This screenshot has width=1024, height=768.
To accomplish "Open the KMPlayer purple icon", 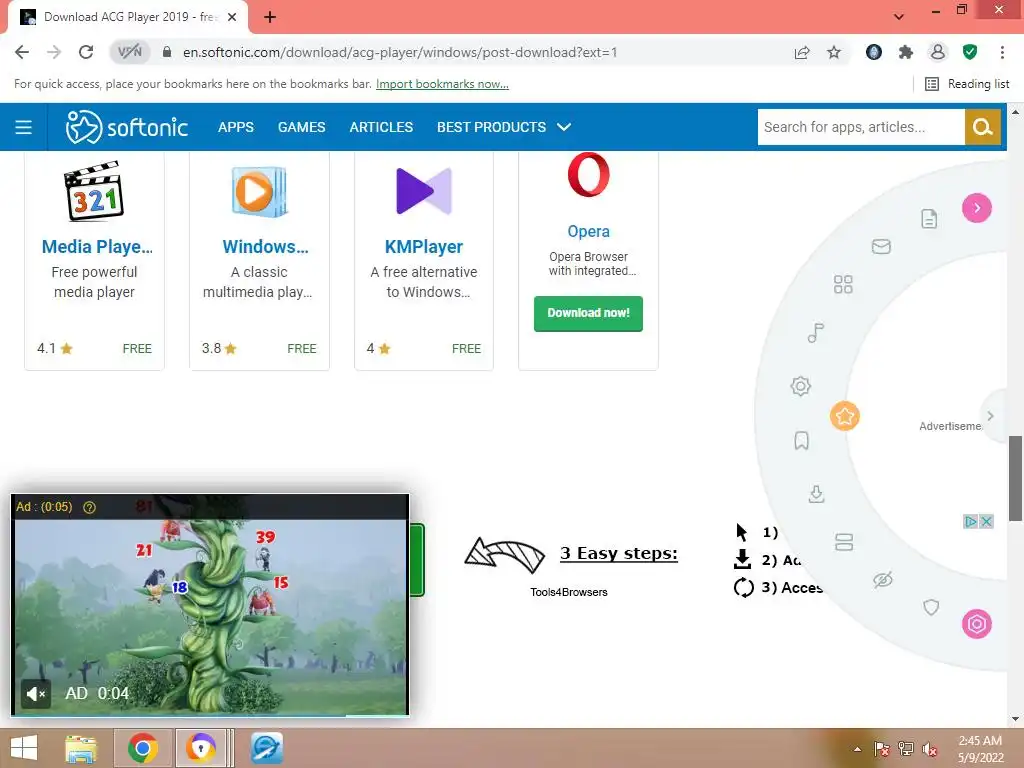I will pos(424,191).
